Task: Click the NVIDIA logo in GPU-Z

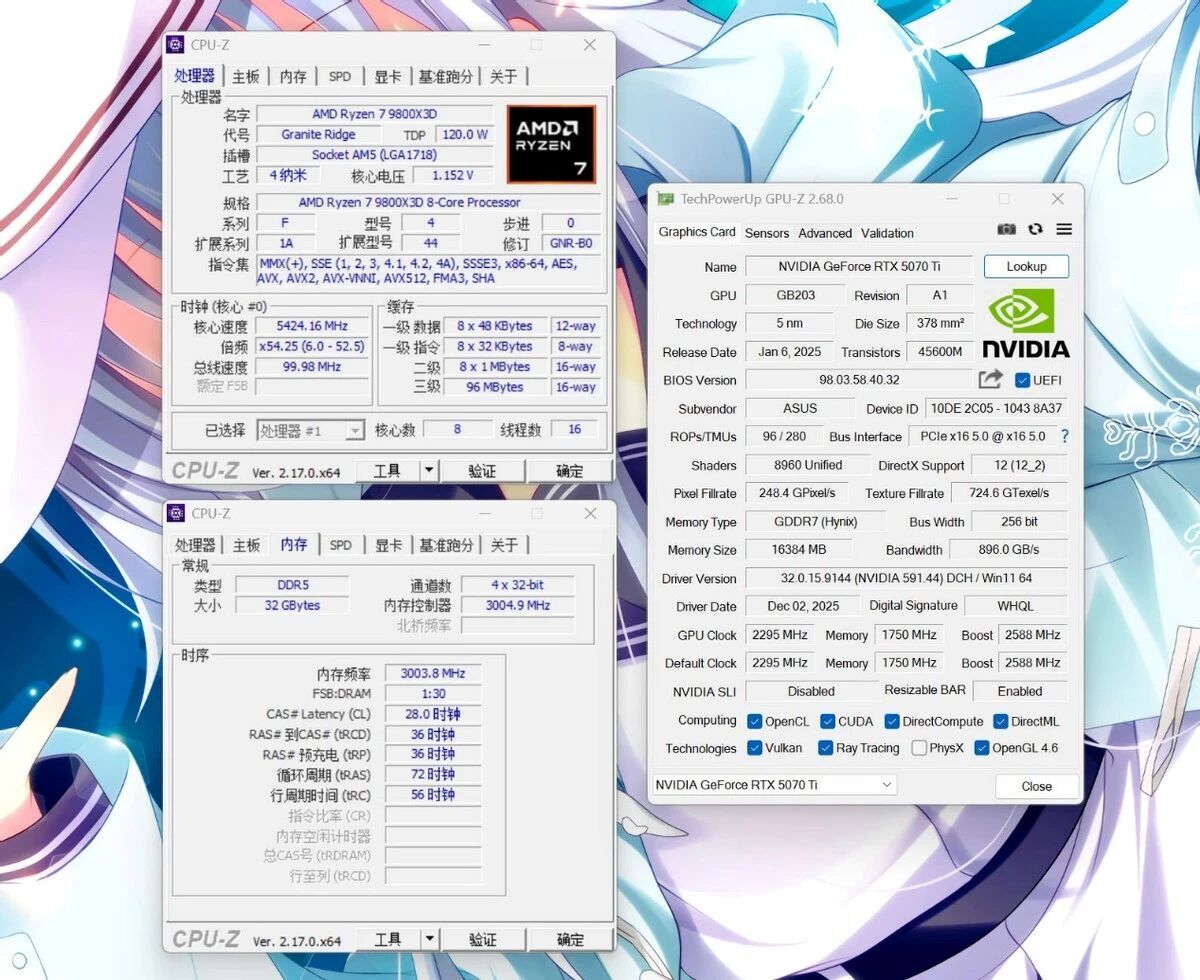Action: (1025, 324)
